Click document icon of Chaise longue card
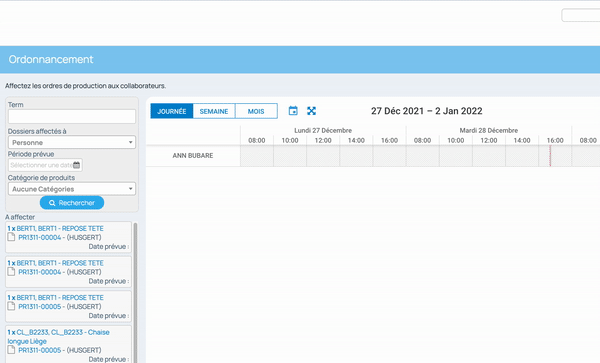Screen dimensions: 600x363 pyautogui.click(x=11, y=350)
